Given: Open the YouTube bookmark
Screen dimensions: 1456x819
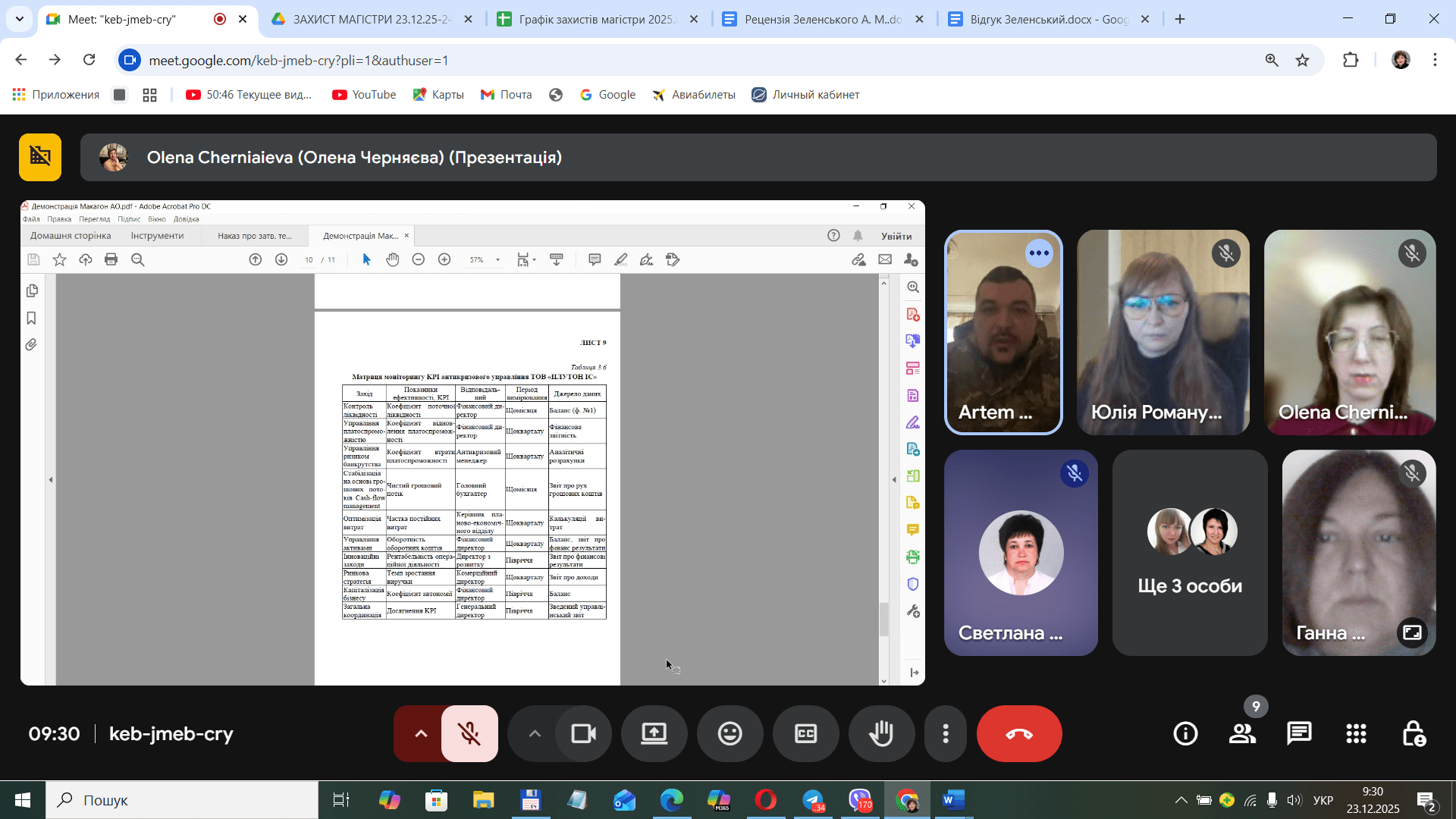Looking at the screenshot, I should 365,94.
